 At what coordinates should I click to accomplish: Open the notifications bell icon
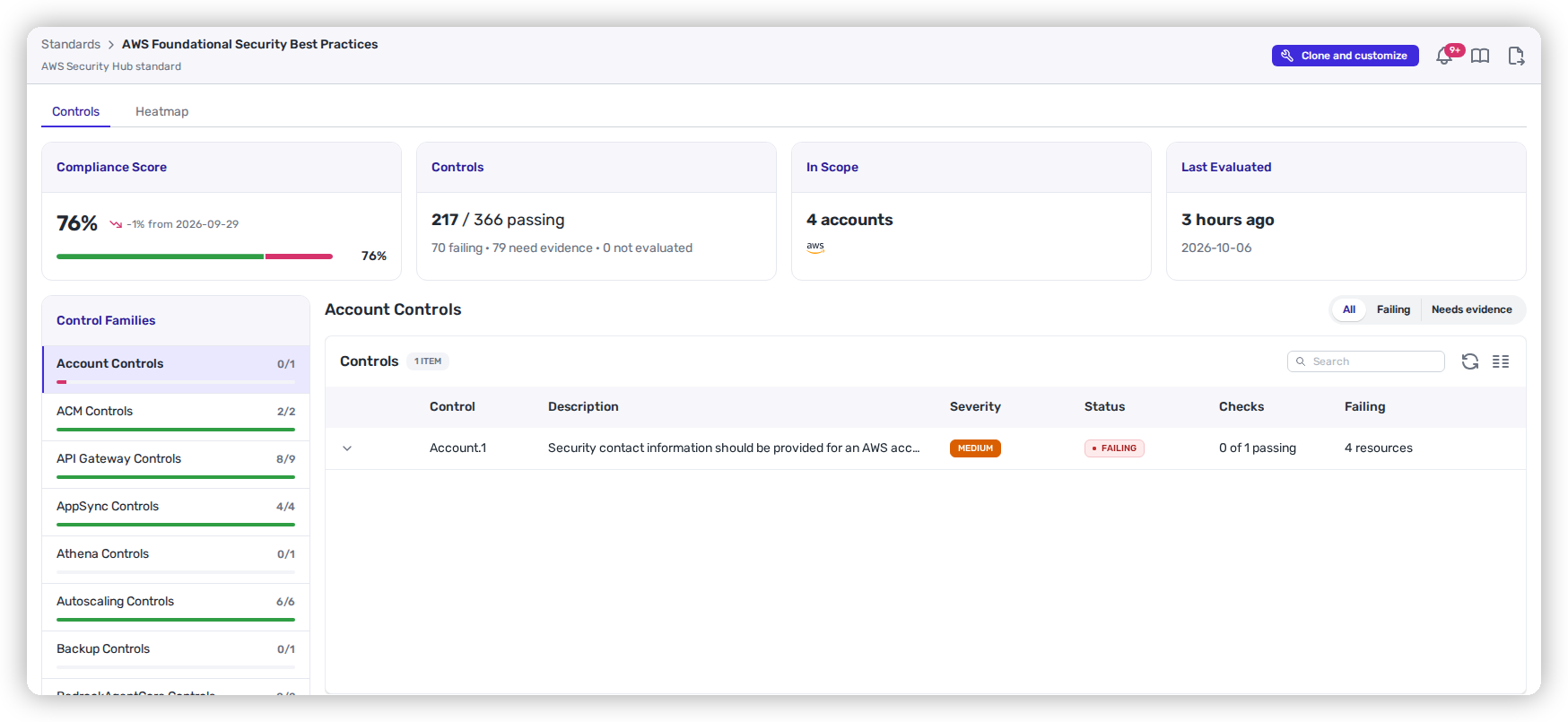[1444, 56]
